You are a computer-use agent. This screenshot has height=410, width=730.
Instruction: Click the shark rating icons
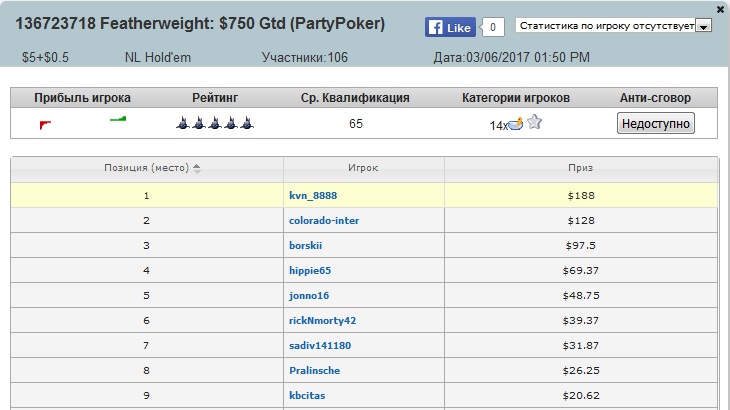(x=215, y=123)
